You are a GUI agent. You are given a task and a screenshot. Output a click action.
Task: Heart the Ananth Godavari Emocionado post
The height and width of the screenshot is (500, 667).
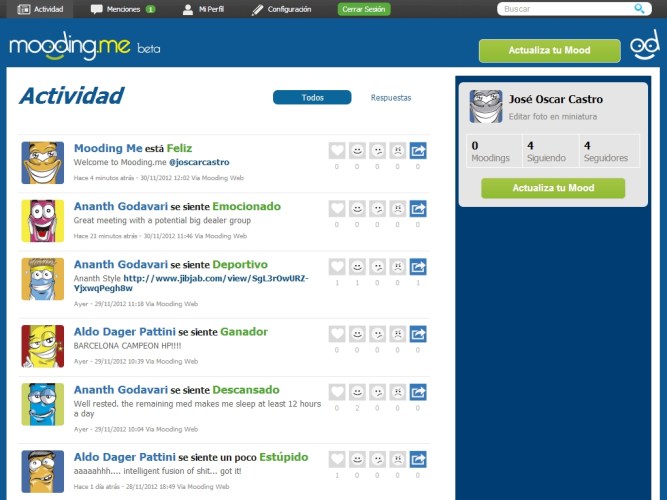click(x=337, y=209)
